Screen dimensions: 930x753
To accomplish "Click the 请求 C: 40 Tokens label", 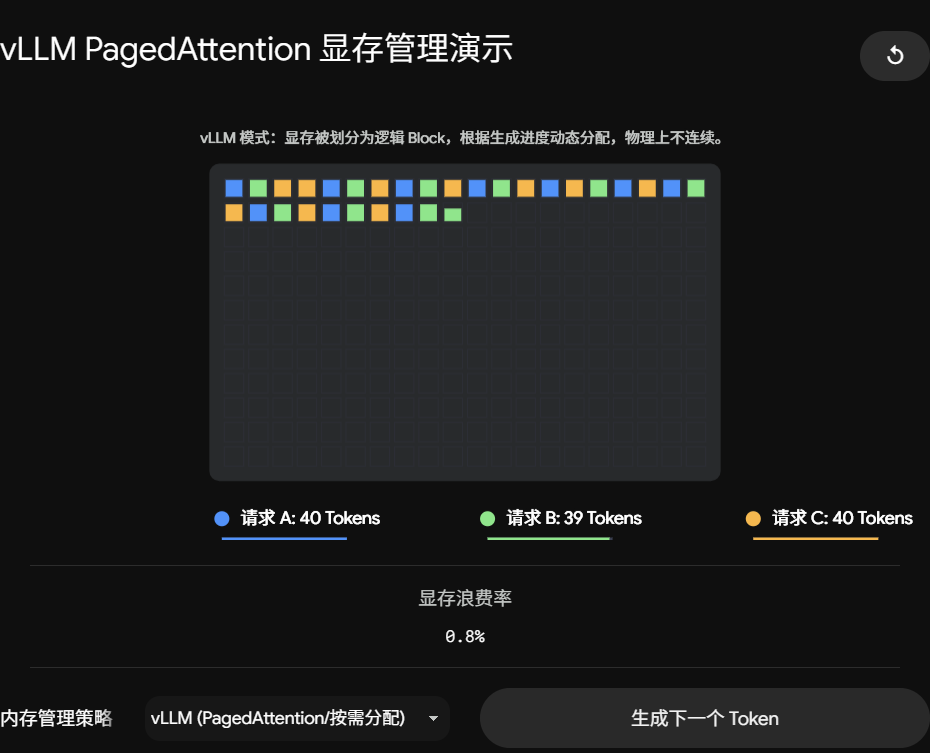I will pos(842,518).
